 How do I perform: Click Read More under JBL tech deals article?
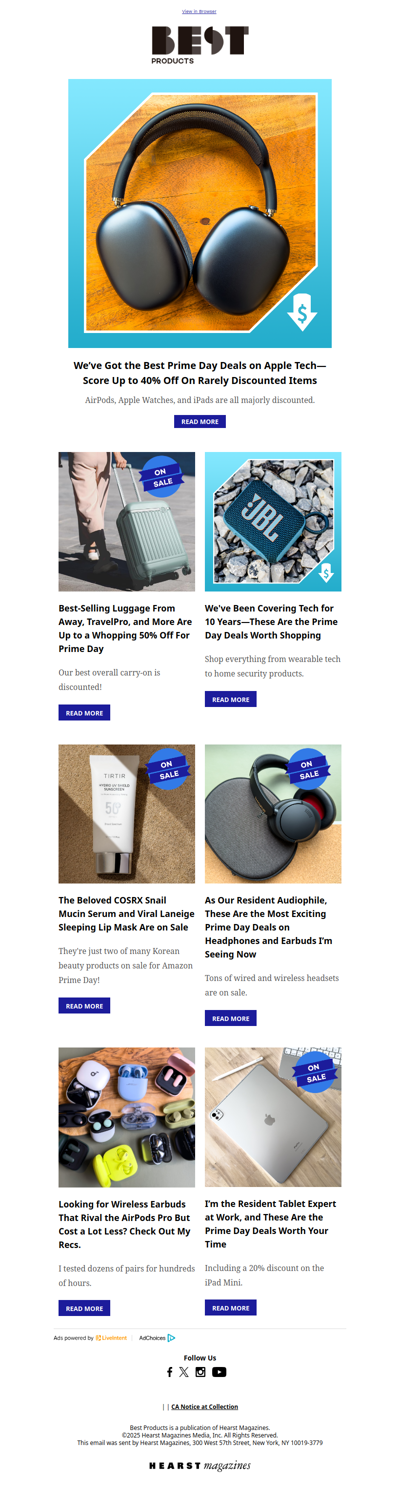click(x=231, y=699)
